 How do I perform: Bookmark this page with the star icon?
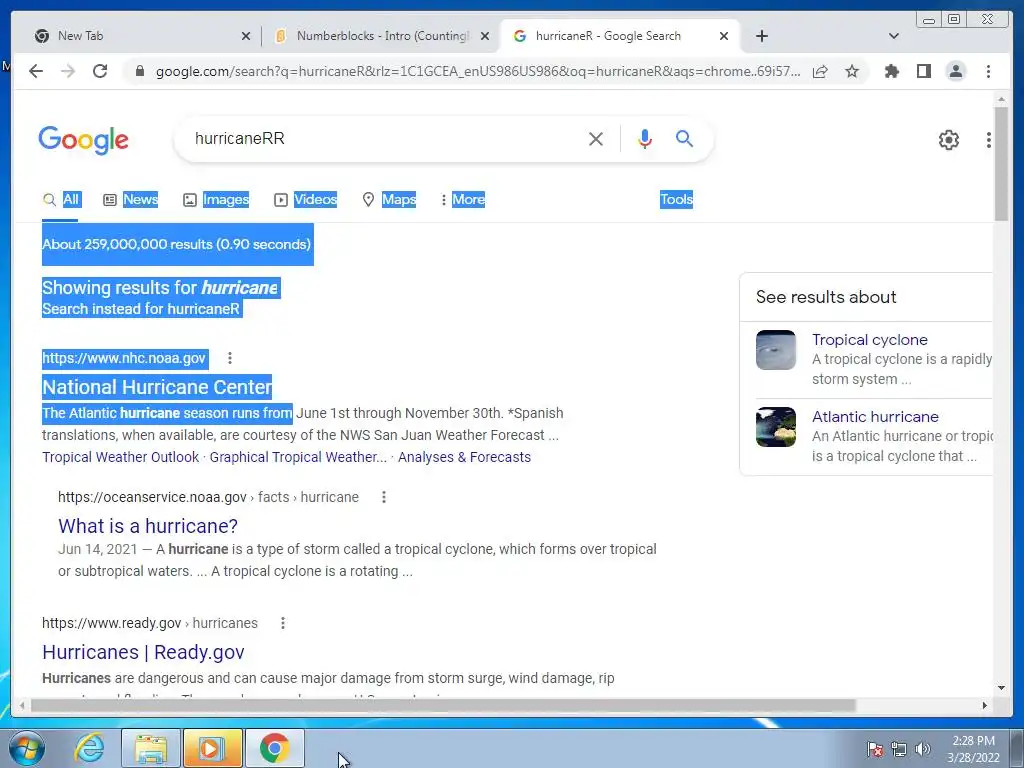[852, 71]
